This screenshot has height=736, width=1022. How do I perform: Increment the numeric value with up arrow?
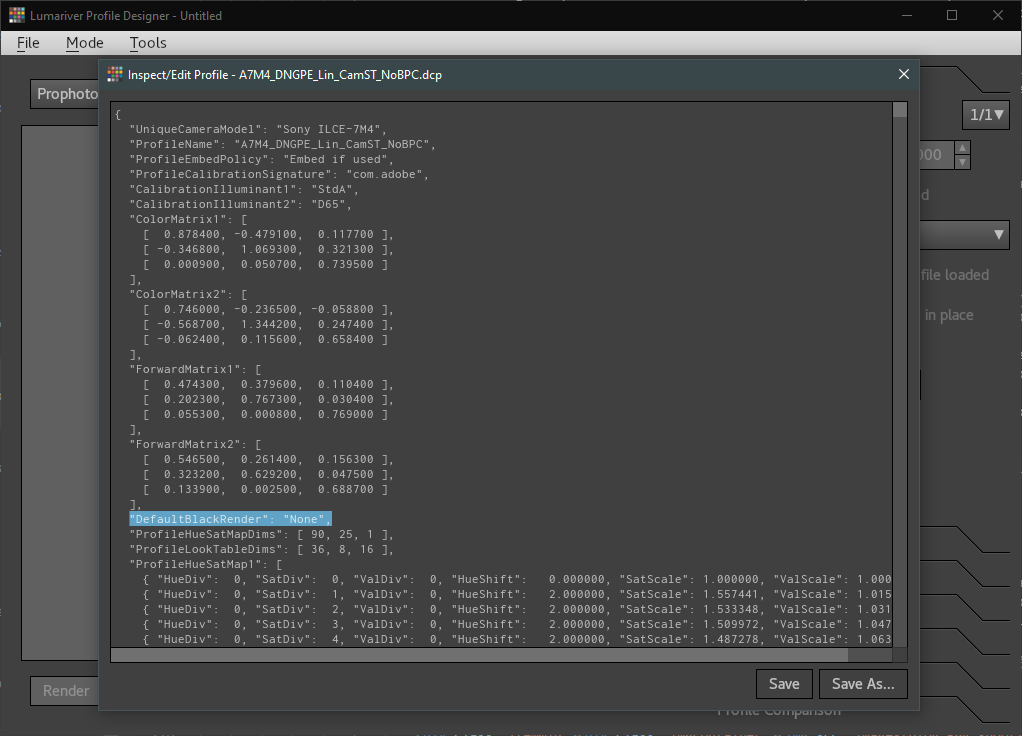point(962,148)
